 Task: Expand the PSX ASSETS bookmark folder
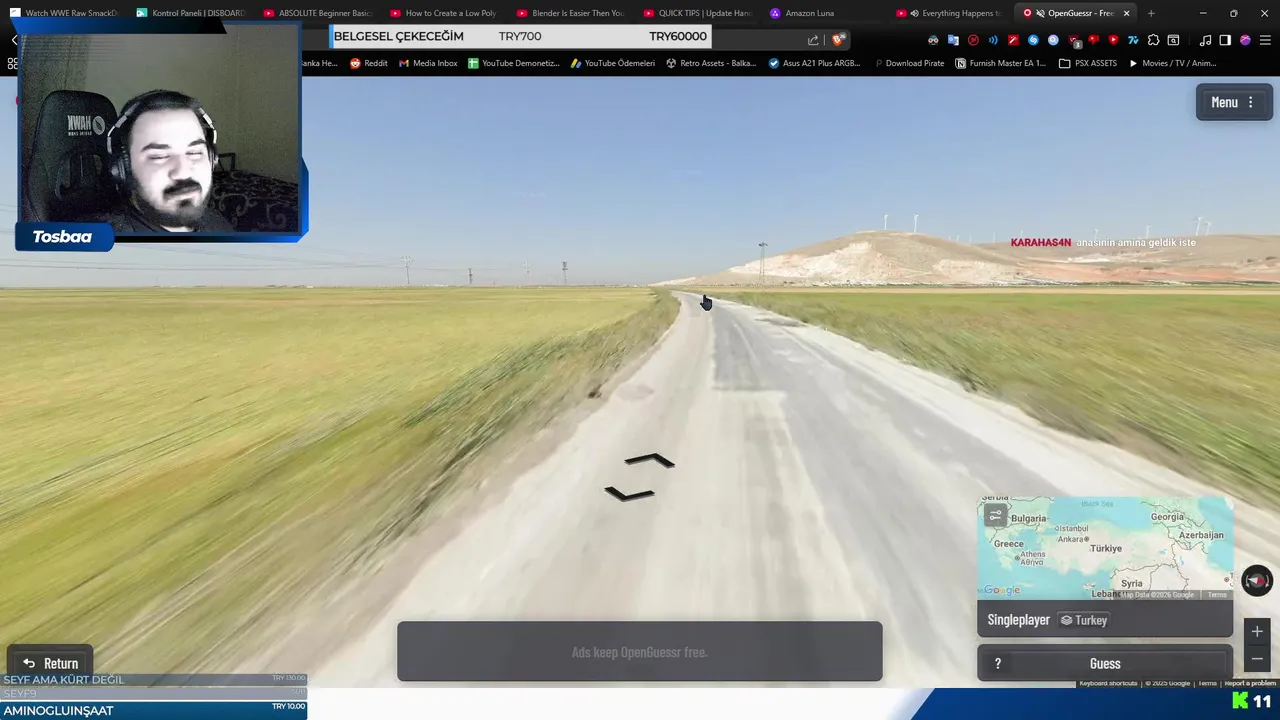1088,63
